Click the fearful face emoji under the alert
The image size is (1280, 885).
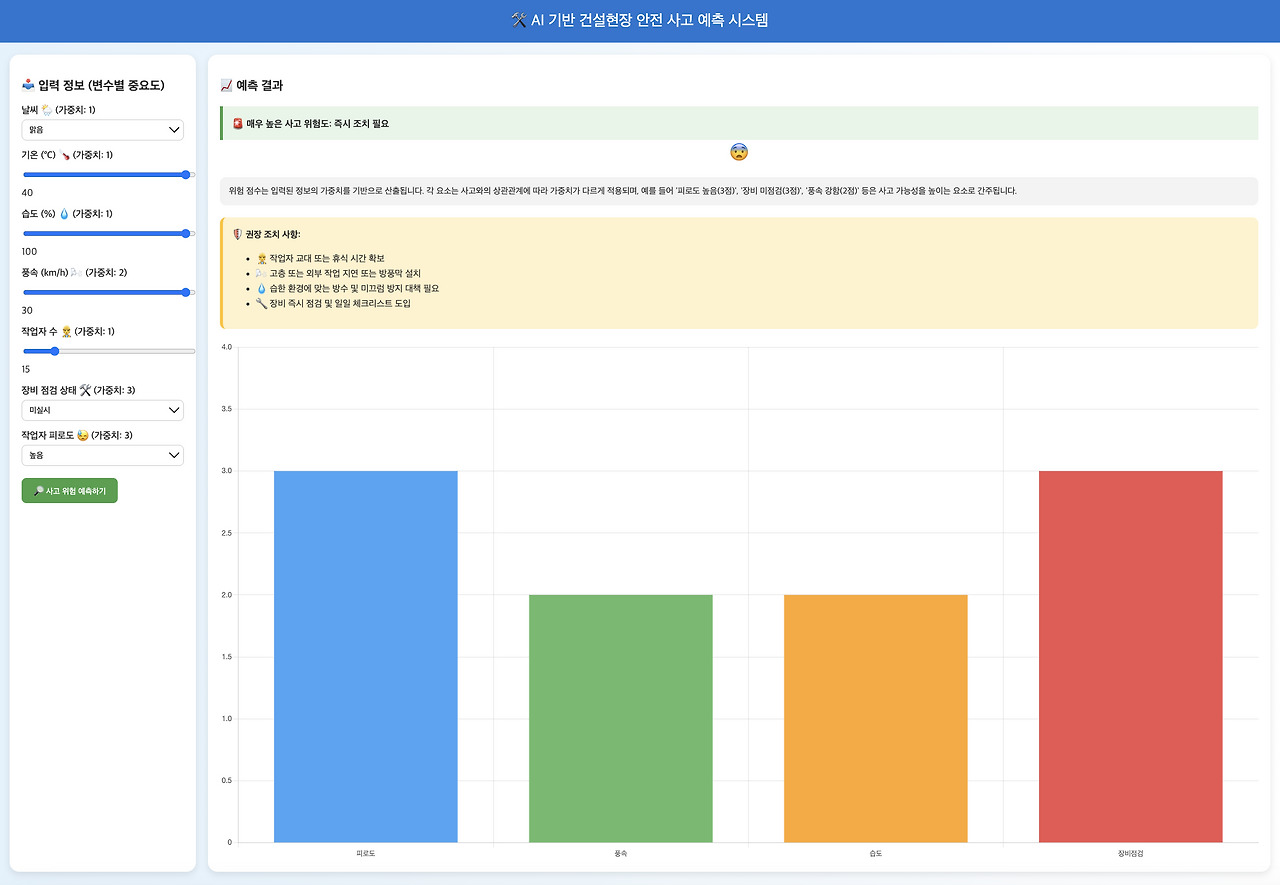tap(739, 152)
